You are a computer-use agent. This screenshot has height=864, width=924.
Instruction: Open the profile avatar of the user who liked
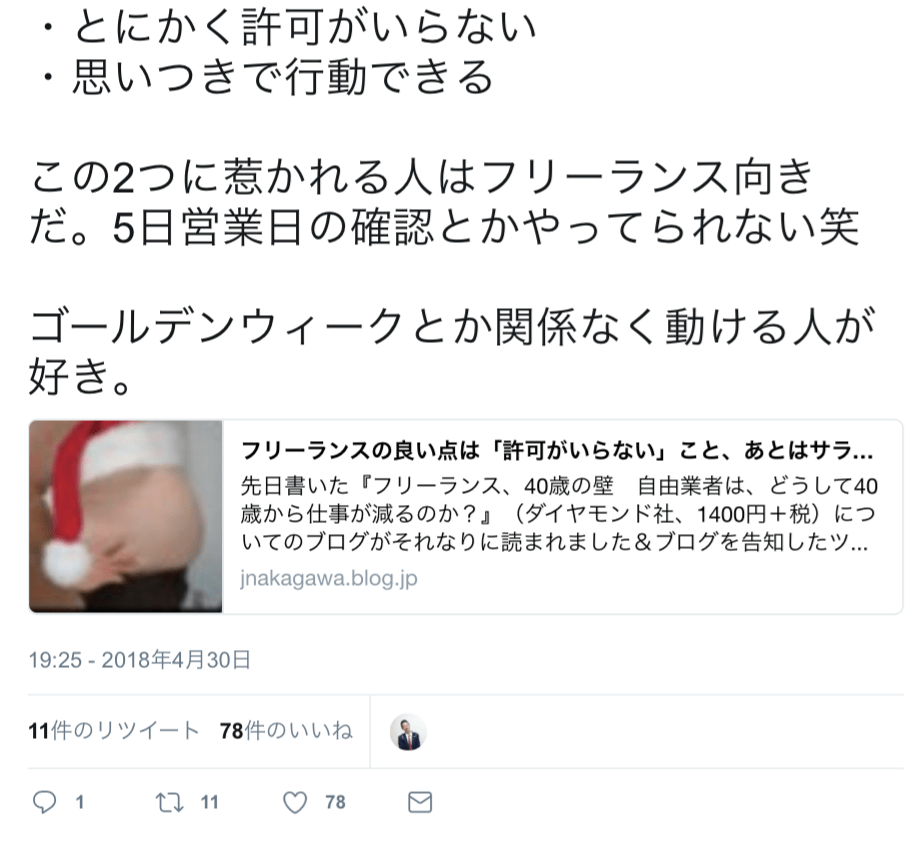[x=408, y=731]
